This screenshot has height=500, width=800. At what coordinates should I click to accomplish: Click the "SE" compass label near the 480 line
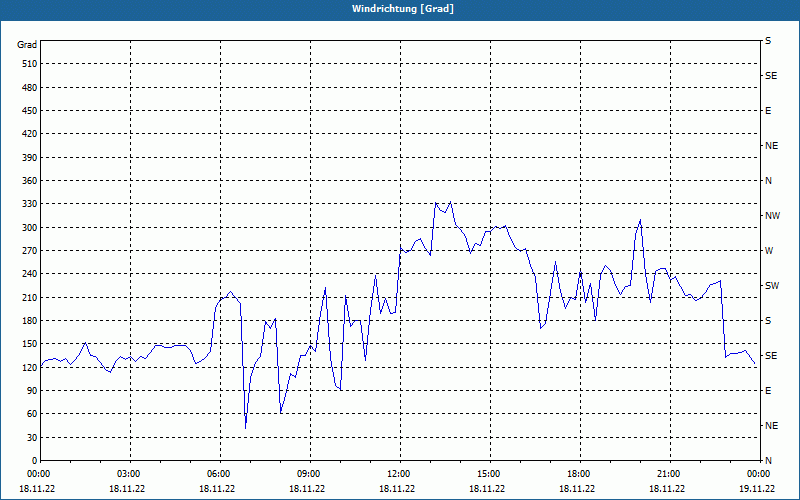coord(771,76)
